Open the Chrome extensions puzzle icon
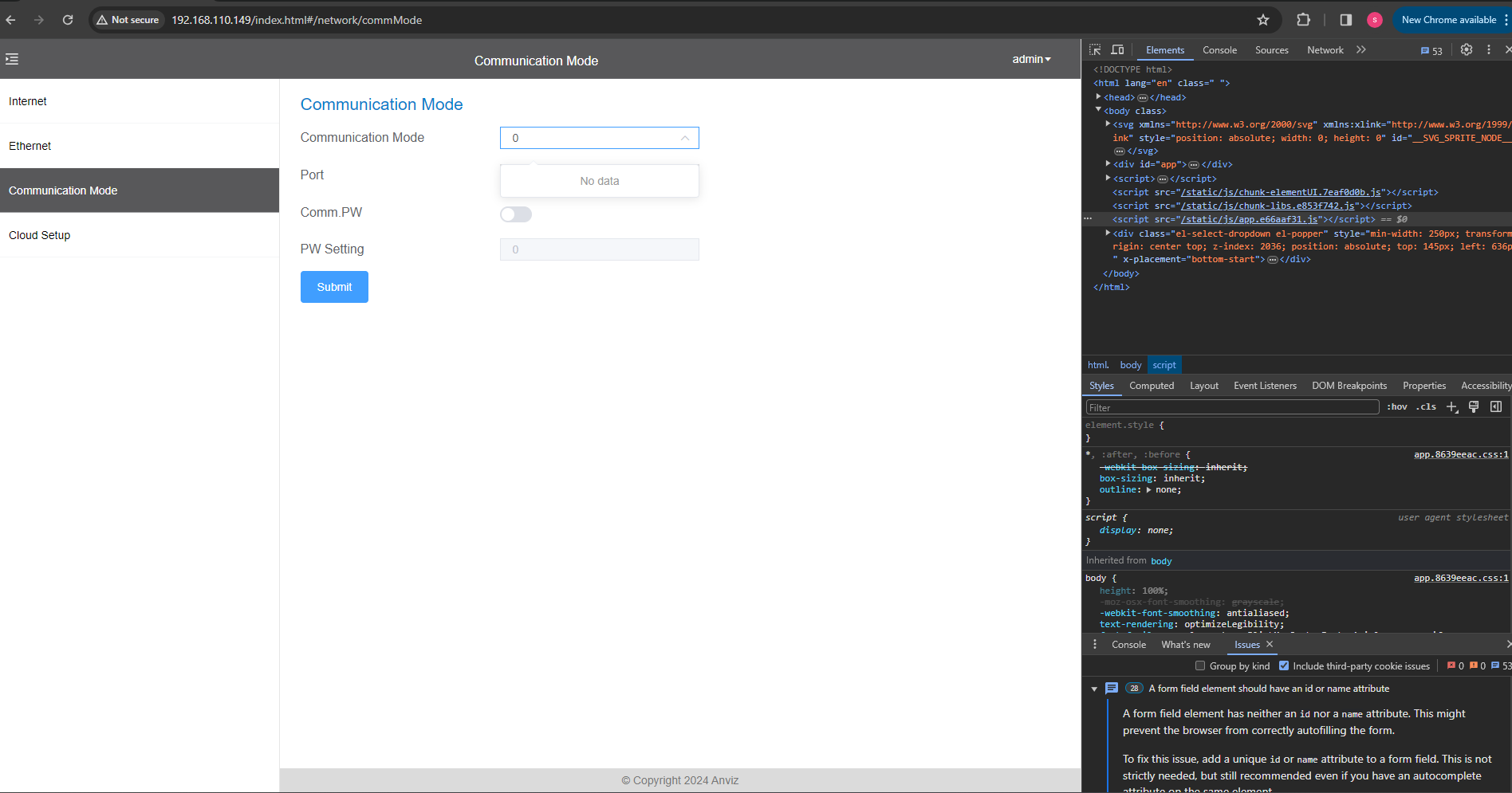Screen dimensions: 1512x793 coord(1304,20)
